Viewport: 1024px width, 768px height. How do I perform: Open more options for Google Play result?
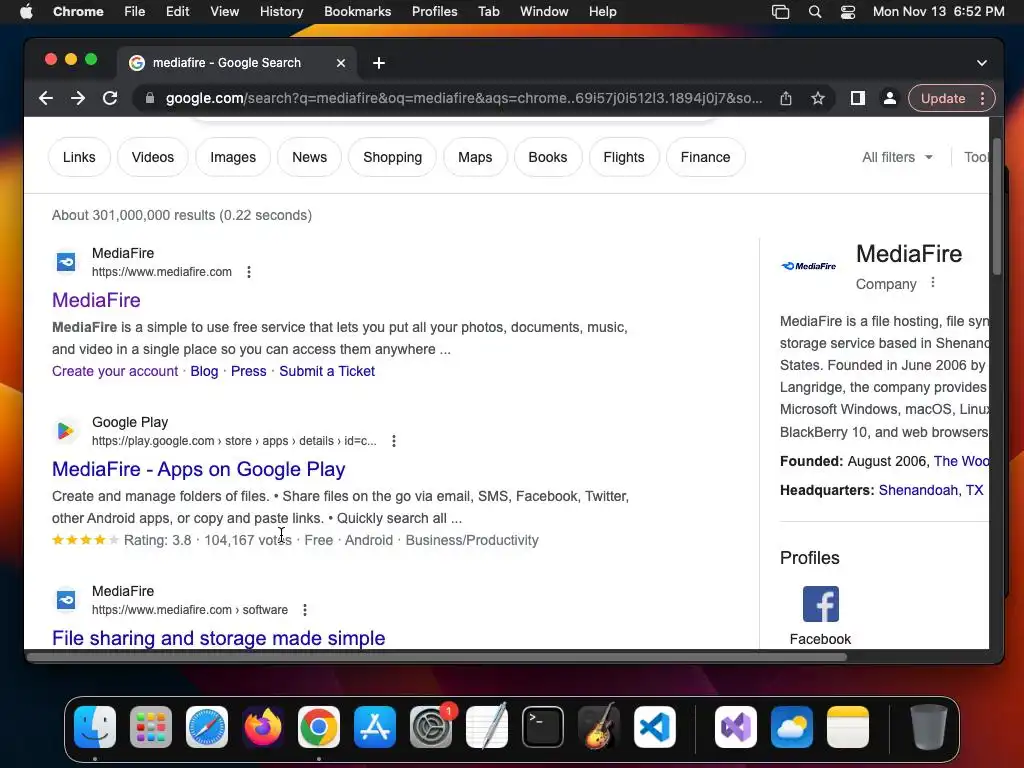coord(394,441)
